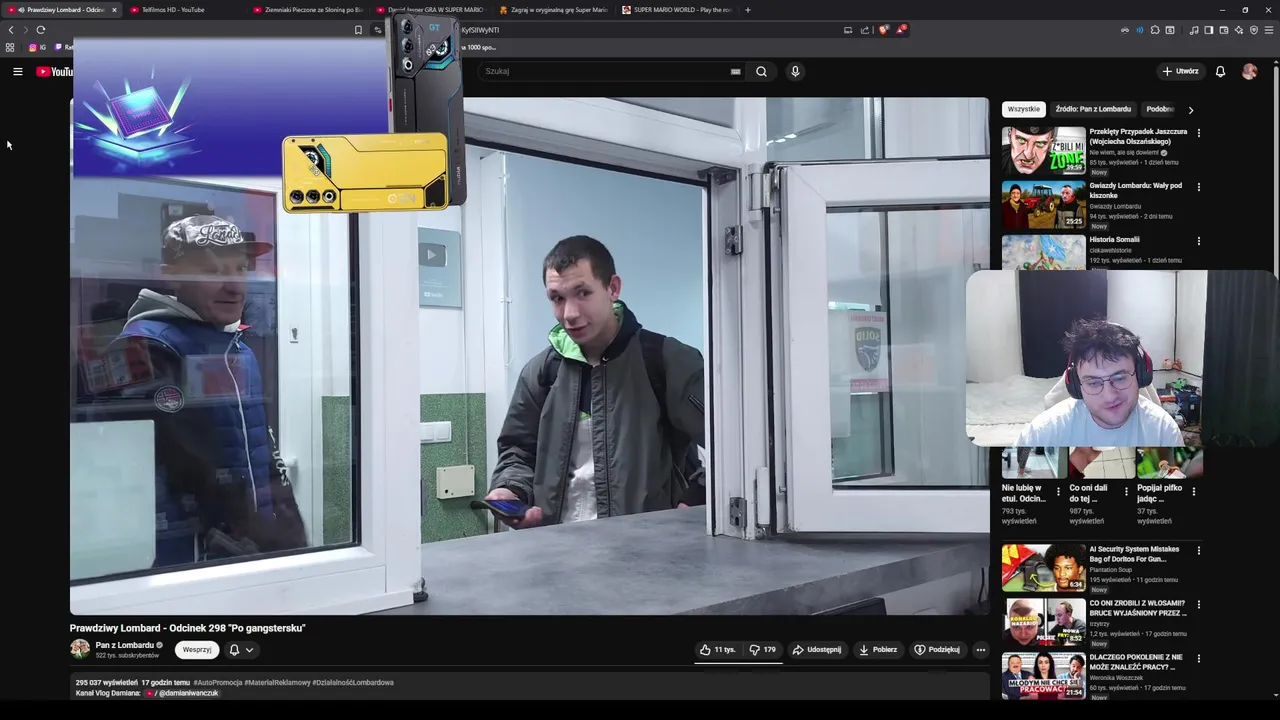Open the Brave wallet icon

[x=1223, y=30]
